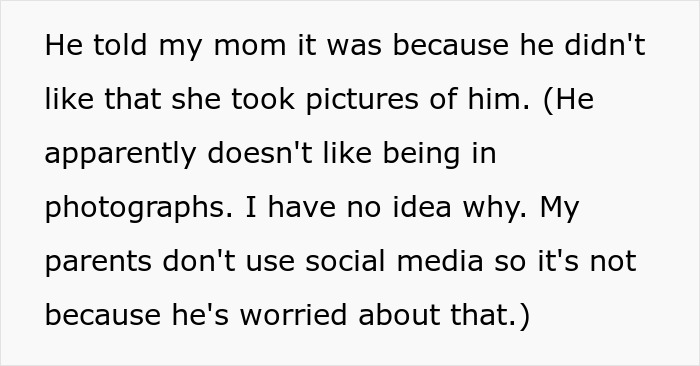Image resolution: width=700 pixels, height=366 pixels.
Task: Click the word "pictures" in the text
Action: pyautogui.click(x=362, y=99)
